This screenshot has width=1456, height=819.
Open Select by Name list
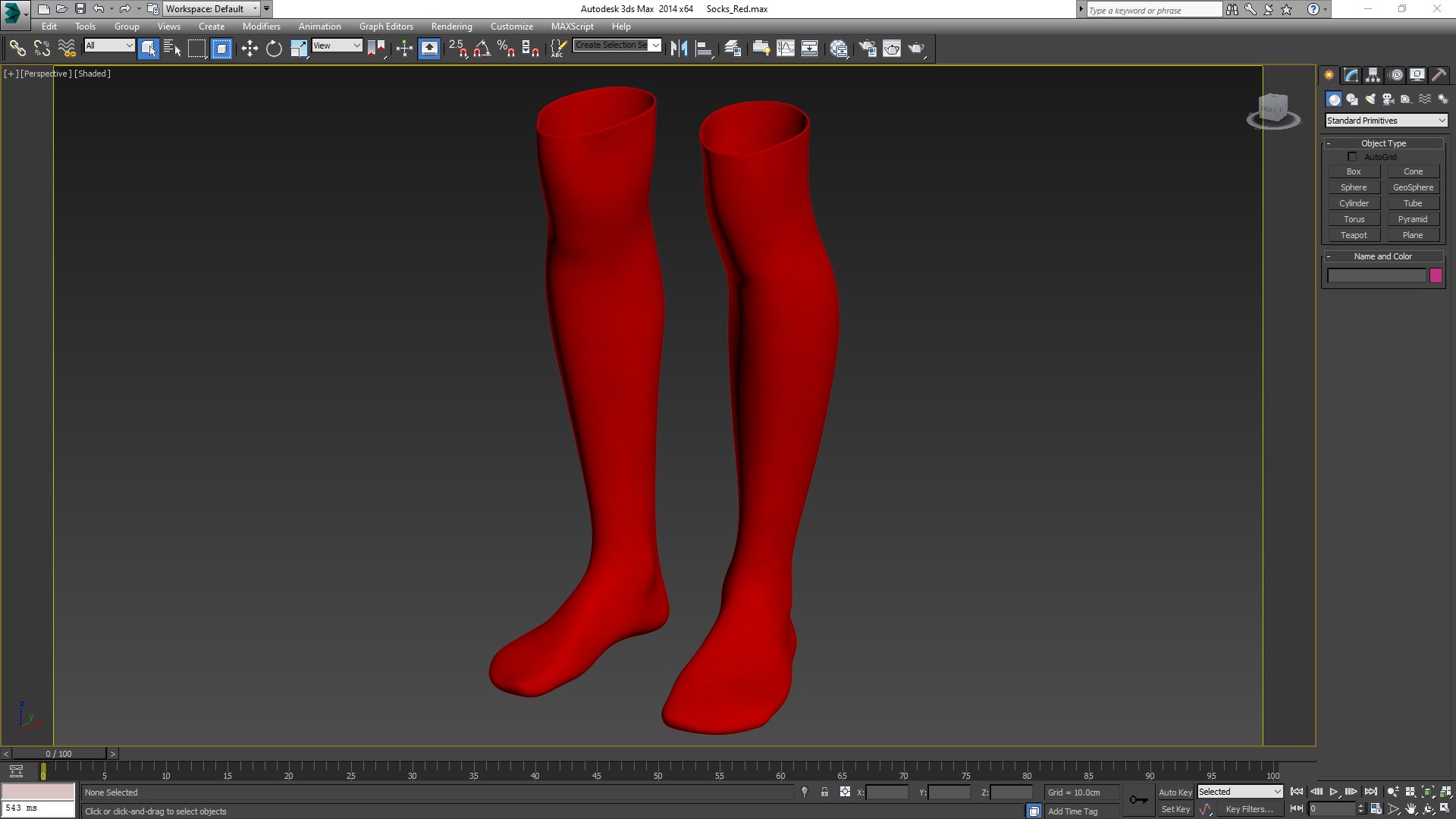click(x=172, y=49)
